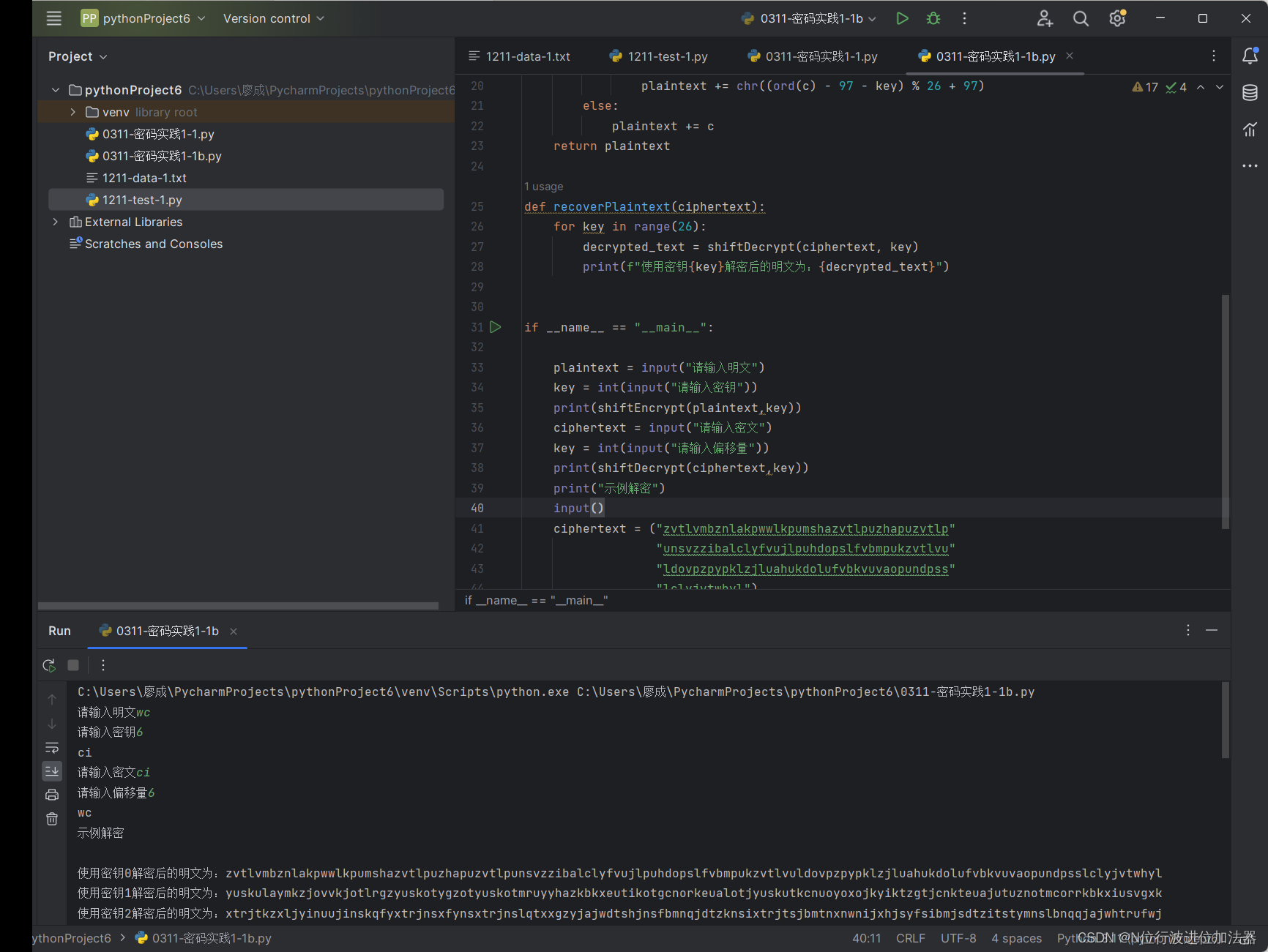Click the if __name__ breadcrumb below editor

coord(537,600)
